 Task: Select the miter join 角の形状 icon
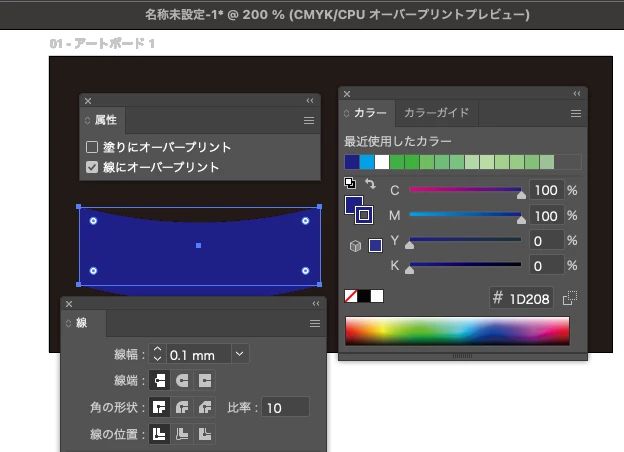tap(159, 407)
